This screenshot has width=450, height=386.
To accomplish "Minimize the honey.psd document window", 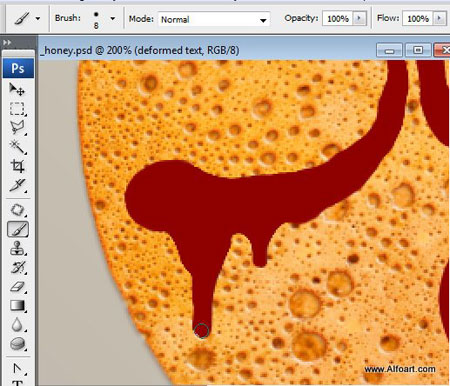I will point(389,51).
